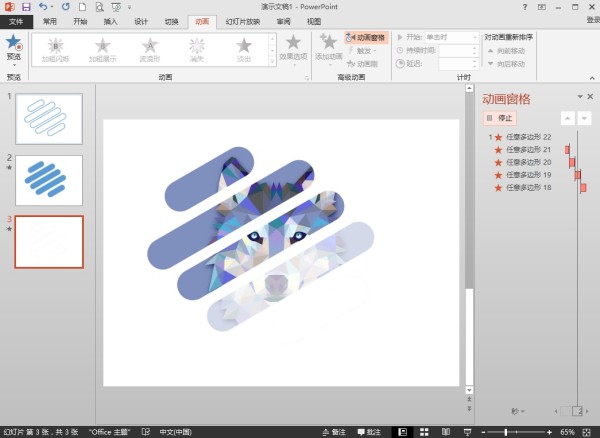Open the 切换 transitions tab
Image resolution: width=600 pixels, height=438 pixels.
pos(172,21)
